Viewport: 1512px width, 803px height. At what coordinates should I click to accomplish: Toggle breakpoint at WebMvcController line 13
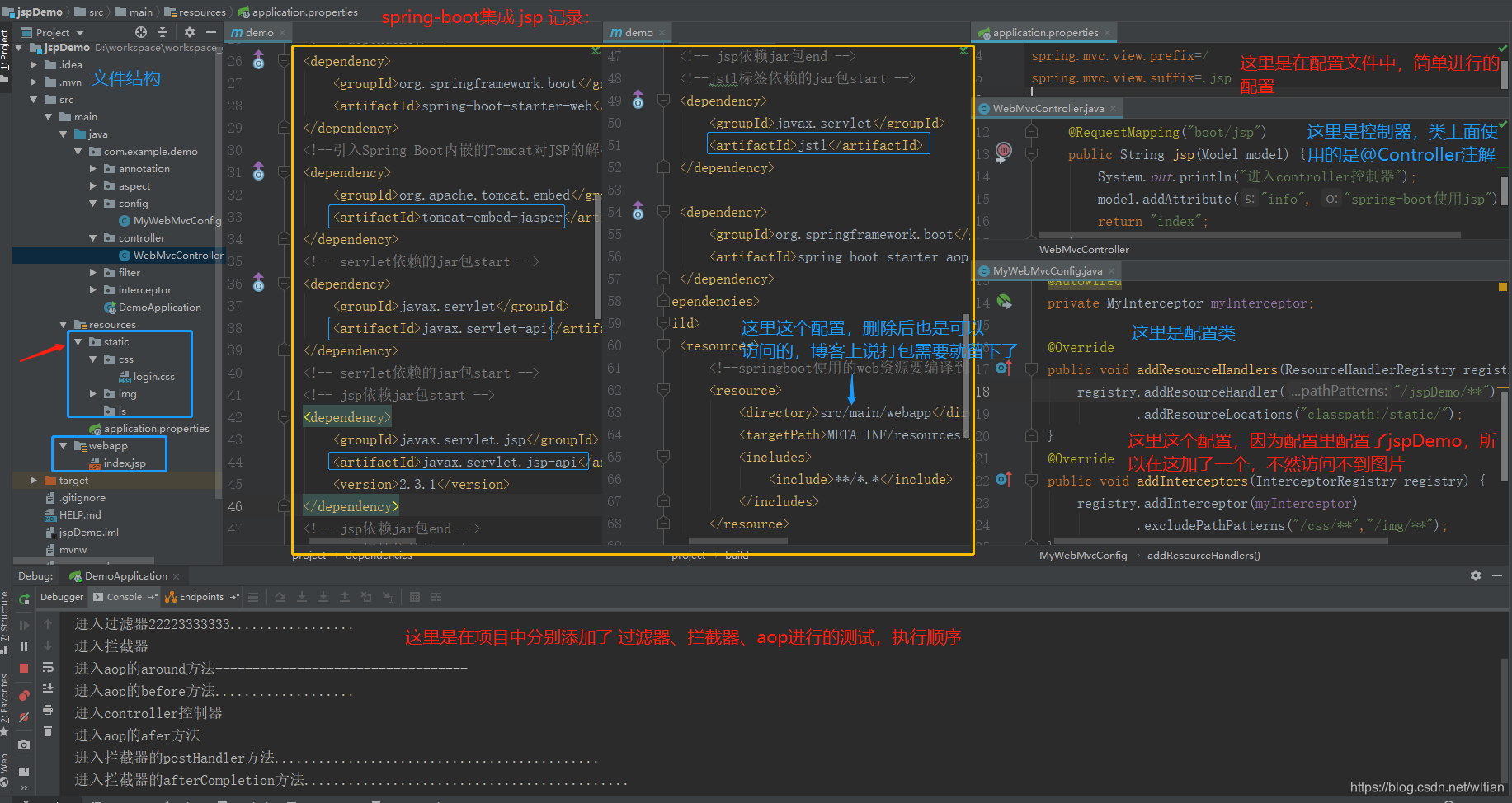pyautogui.click(x=1004, y=151)
